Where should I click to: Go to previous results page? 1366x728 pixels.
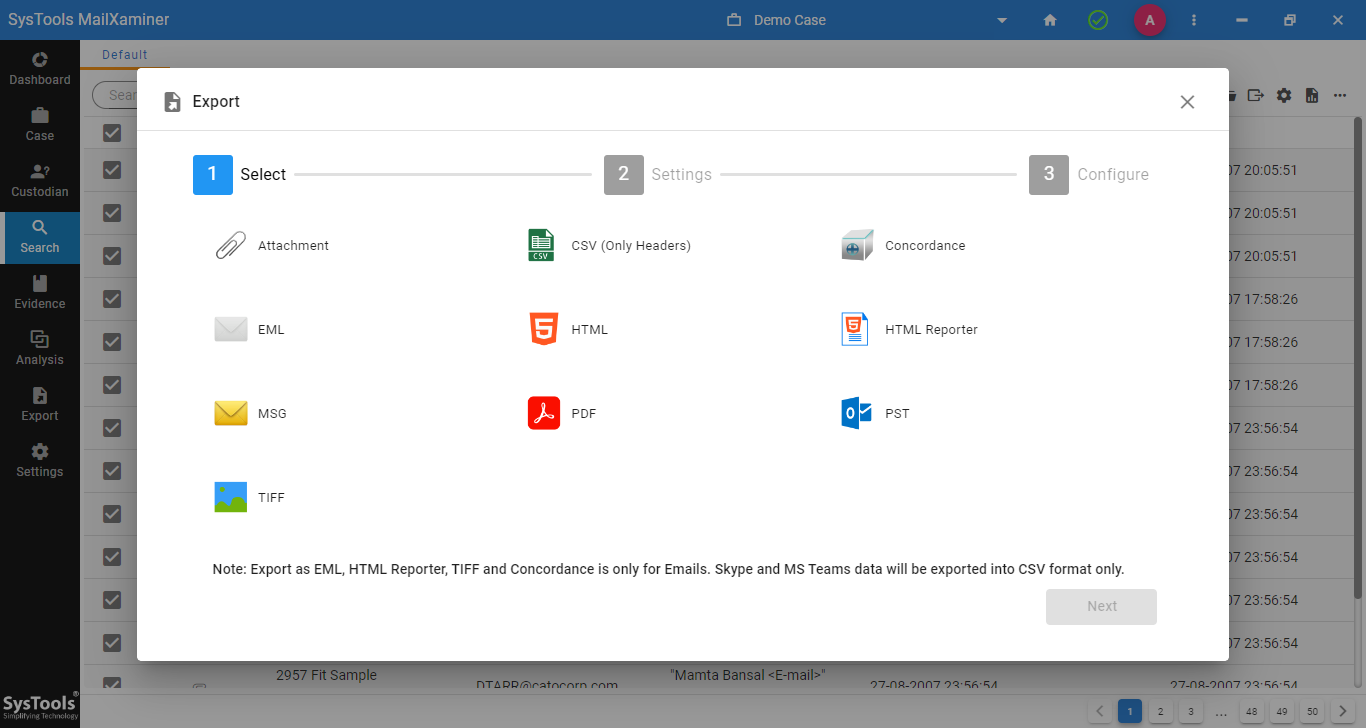click(x=1099, y=712)
